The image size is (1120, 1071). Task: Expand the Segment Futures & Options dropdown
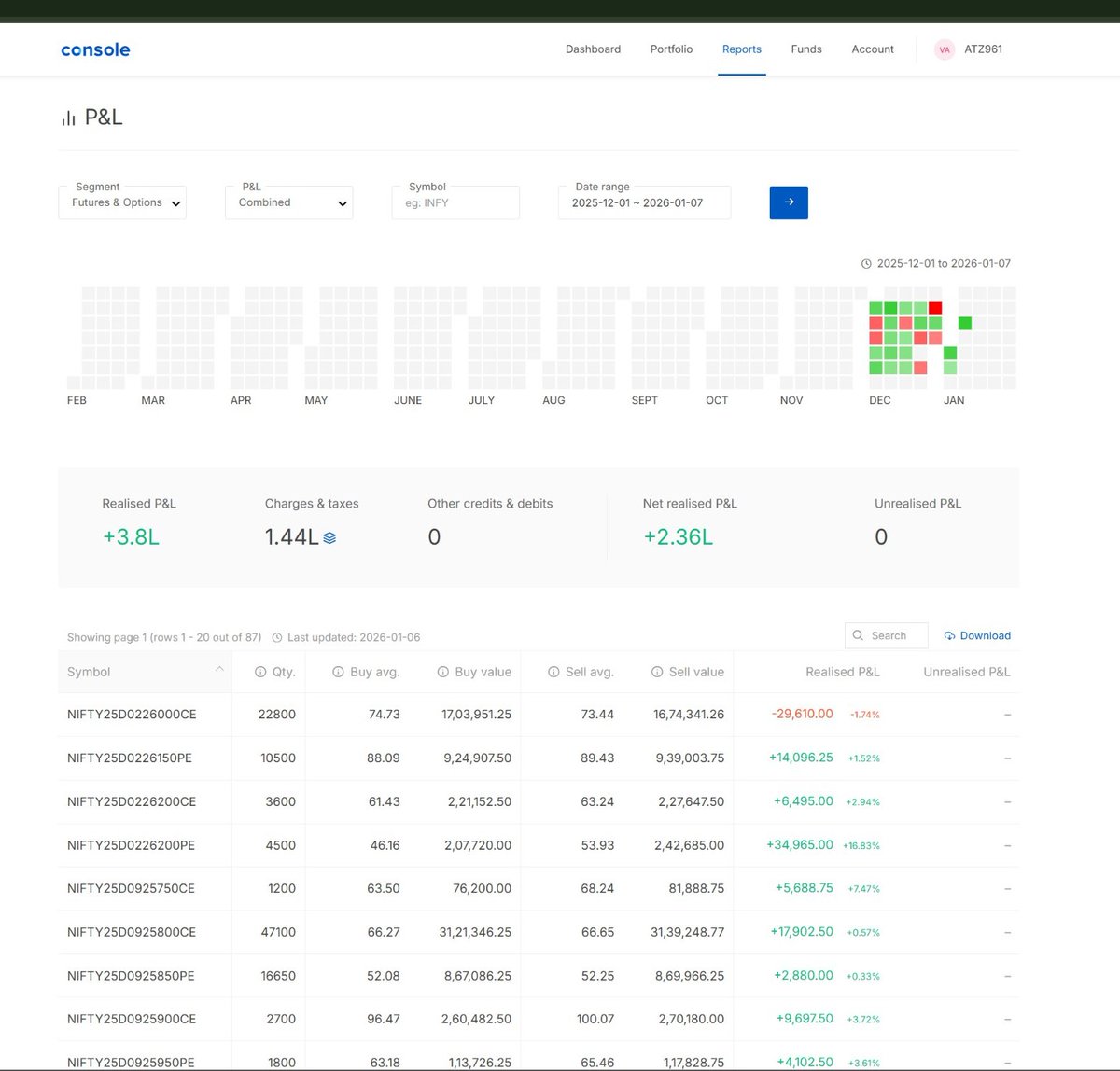pyautogui.click(x=122, y=202)
